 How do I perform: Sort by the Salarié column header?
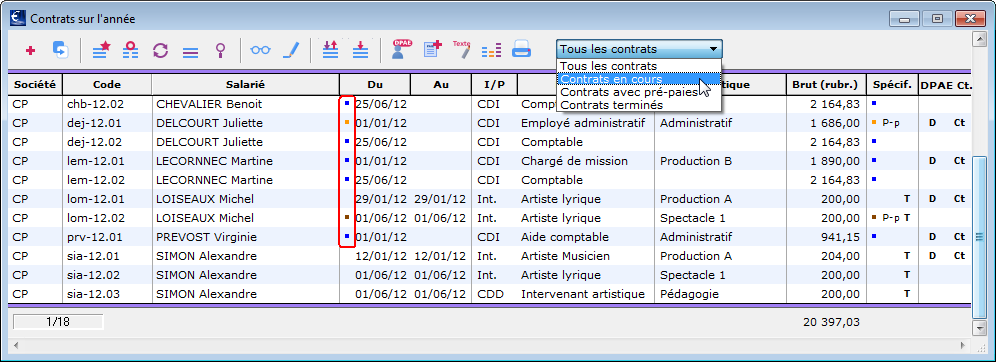click(245, 84)
